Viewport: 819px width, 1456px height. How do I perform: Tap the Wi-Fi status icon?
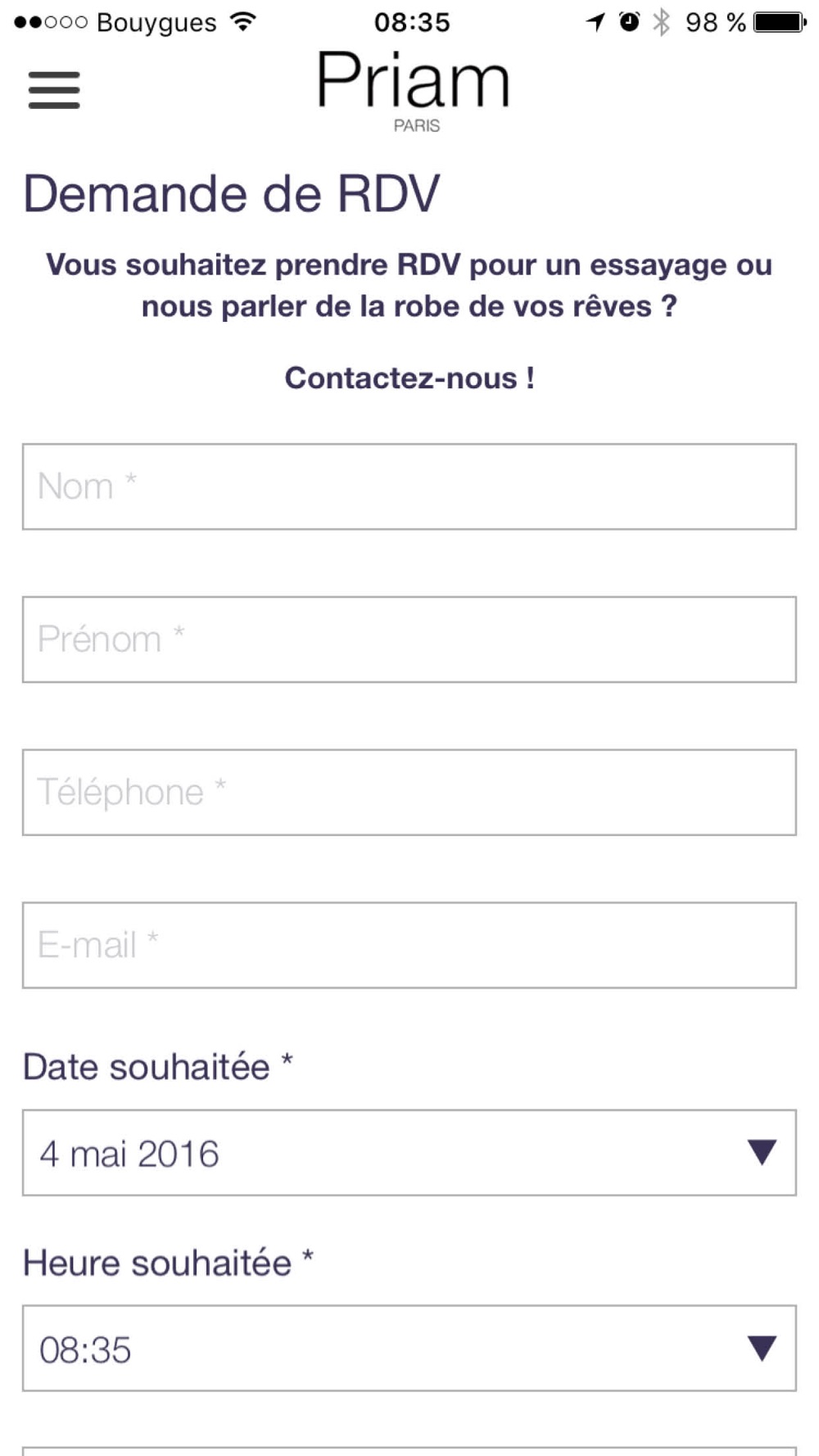(242, 22)
